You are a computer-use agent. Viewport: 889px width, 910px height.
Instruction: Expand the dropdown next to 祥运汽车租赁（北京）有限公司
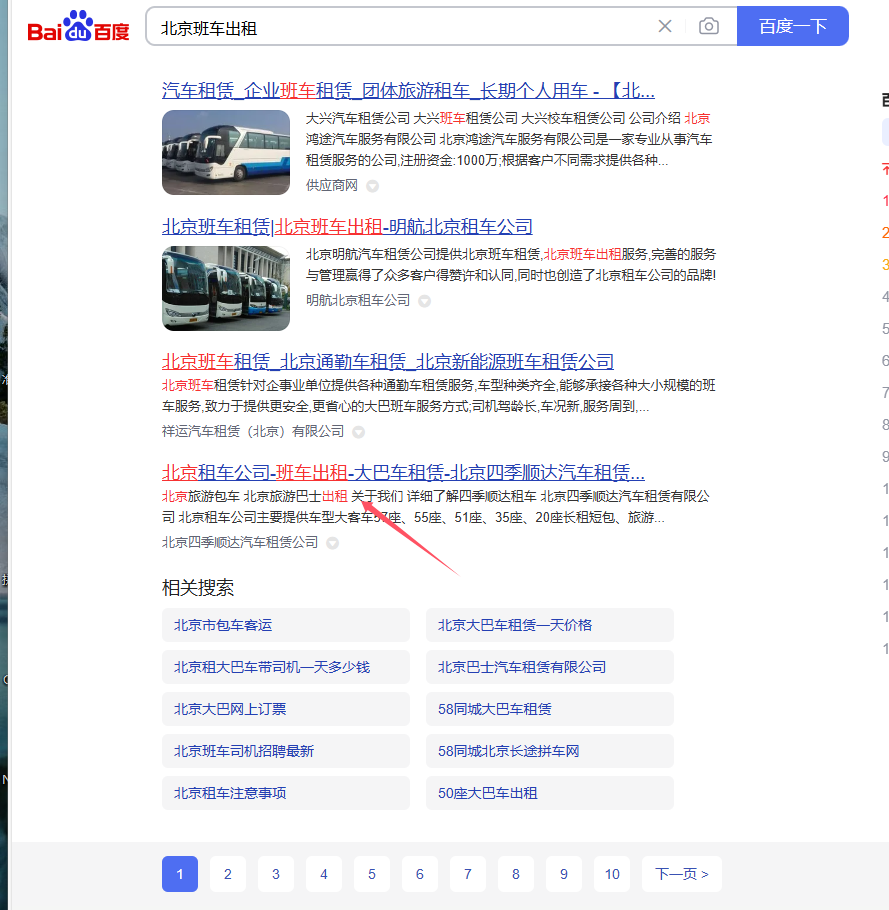[359, 432]
